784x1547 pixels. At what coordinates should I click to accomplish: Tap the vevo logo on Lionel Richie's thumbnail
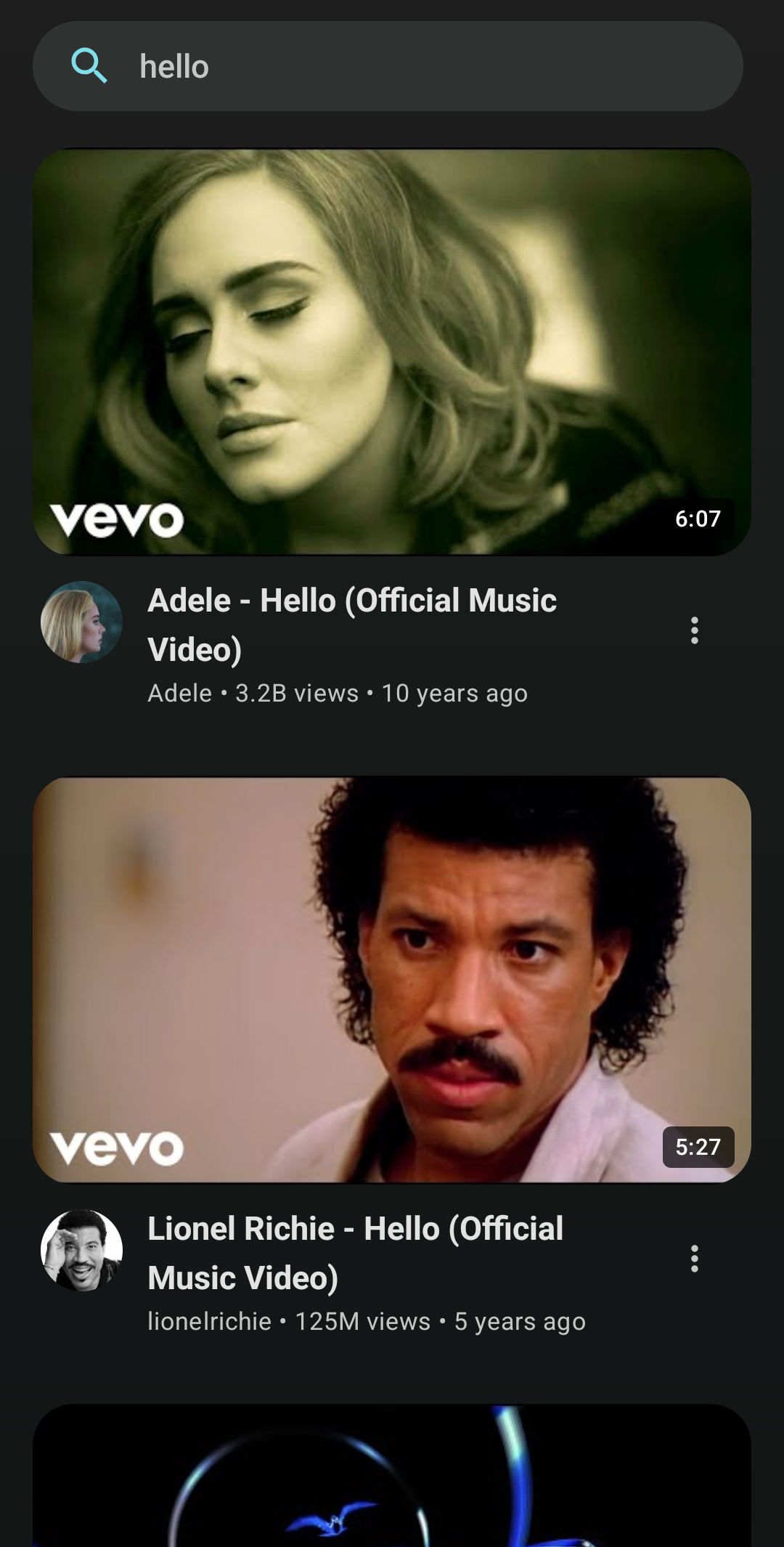tap(117, 1148)
